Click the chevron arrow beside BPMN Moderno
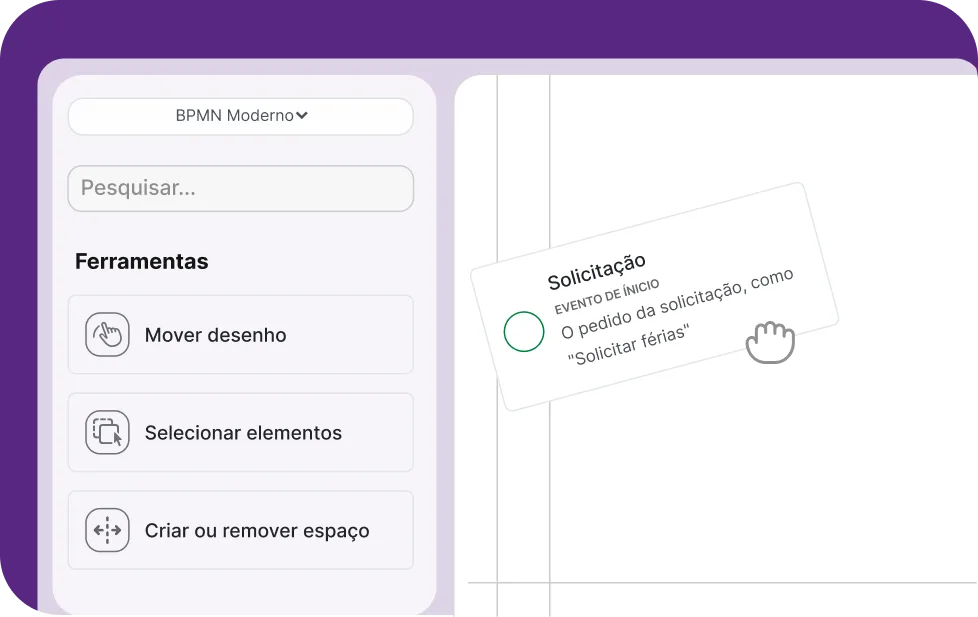This screenshot has width=978, height=617. [x=302, y=115]
